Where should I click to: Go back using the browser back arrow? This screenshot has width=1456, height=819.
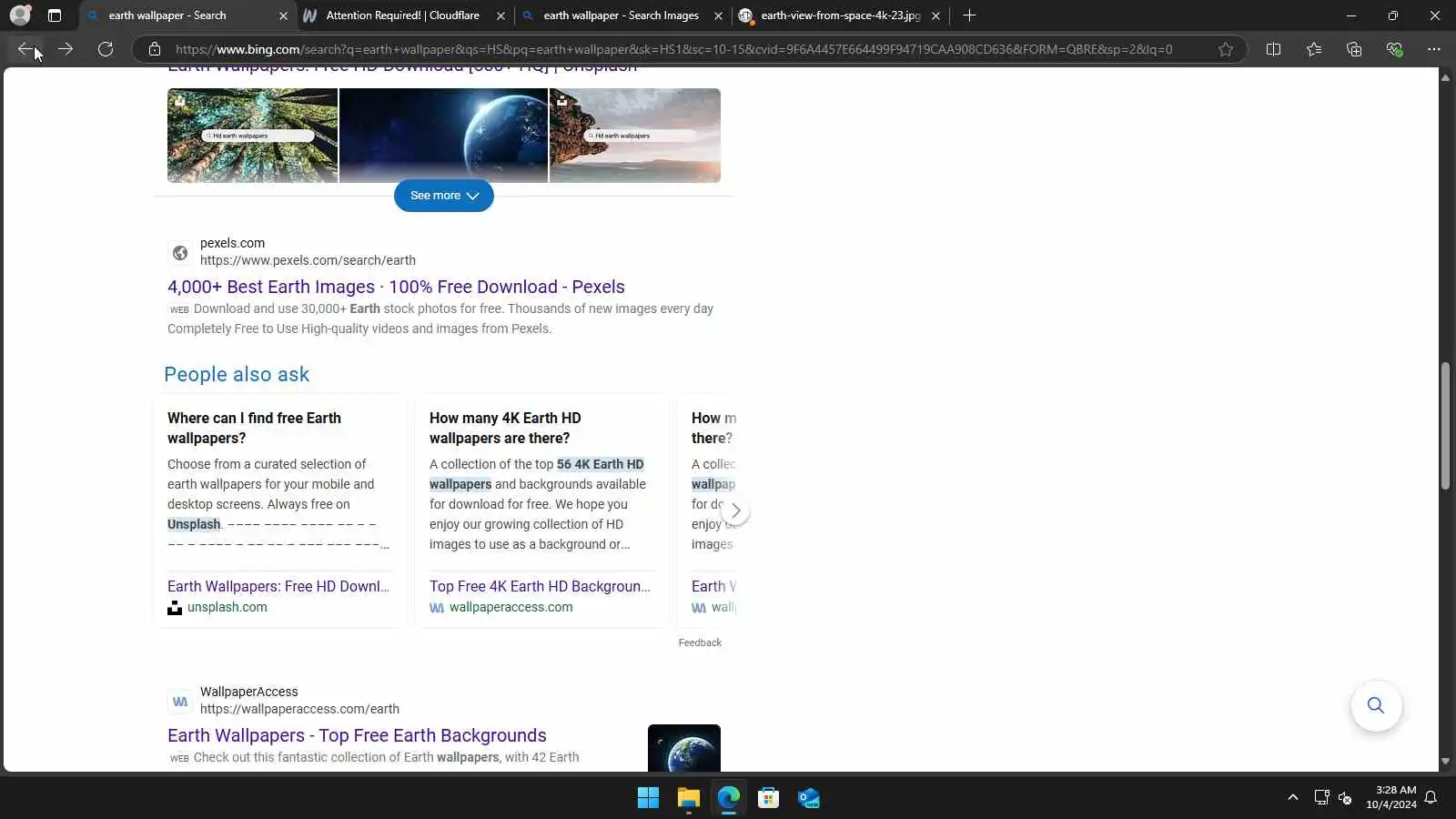25,49
